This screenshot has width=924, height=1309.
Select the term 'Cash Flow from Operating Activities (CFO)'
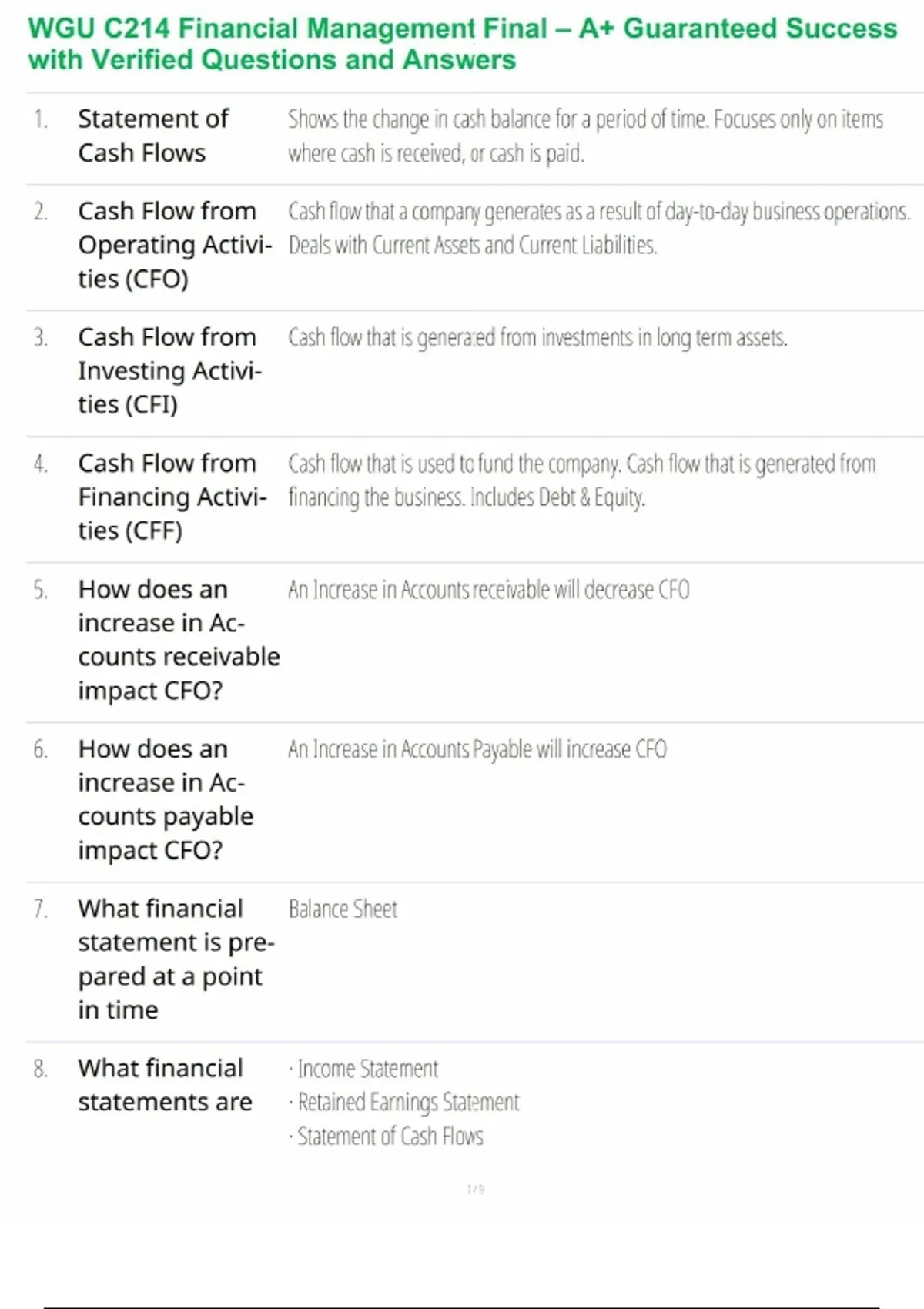coord(174,245)
